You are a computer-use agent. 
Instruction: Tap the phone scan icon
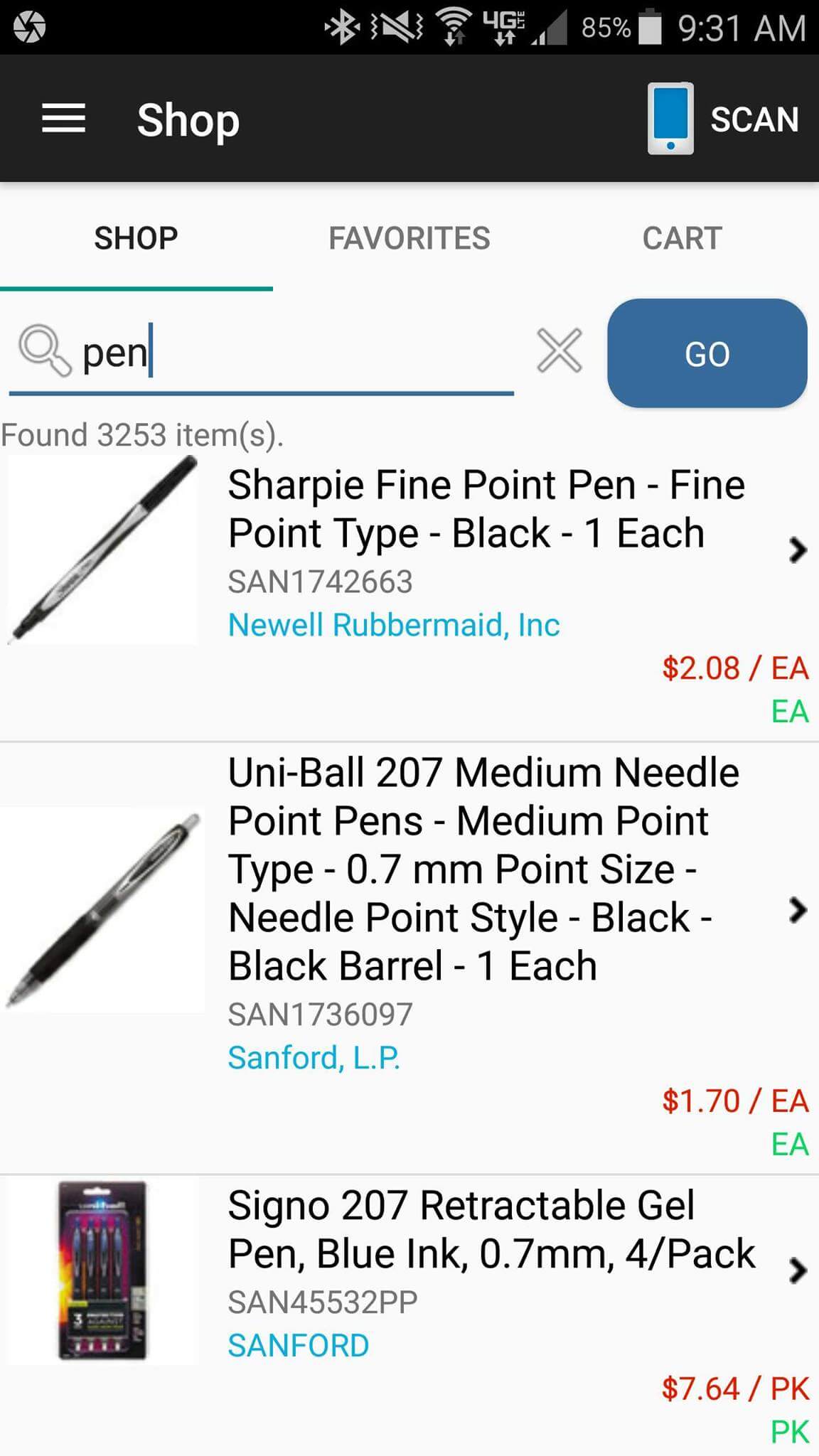670,119
